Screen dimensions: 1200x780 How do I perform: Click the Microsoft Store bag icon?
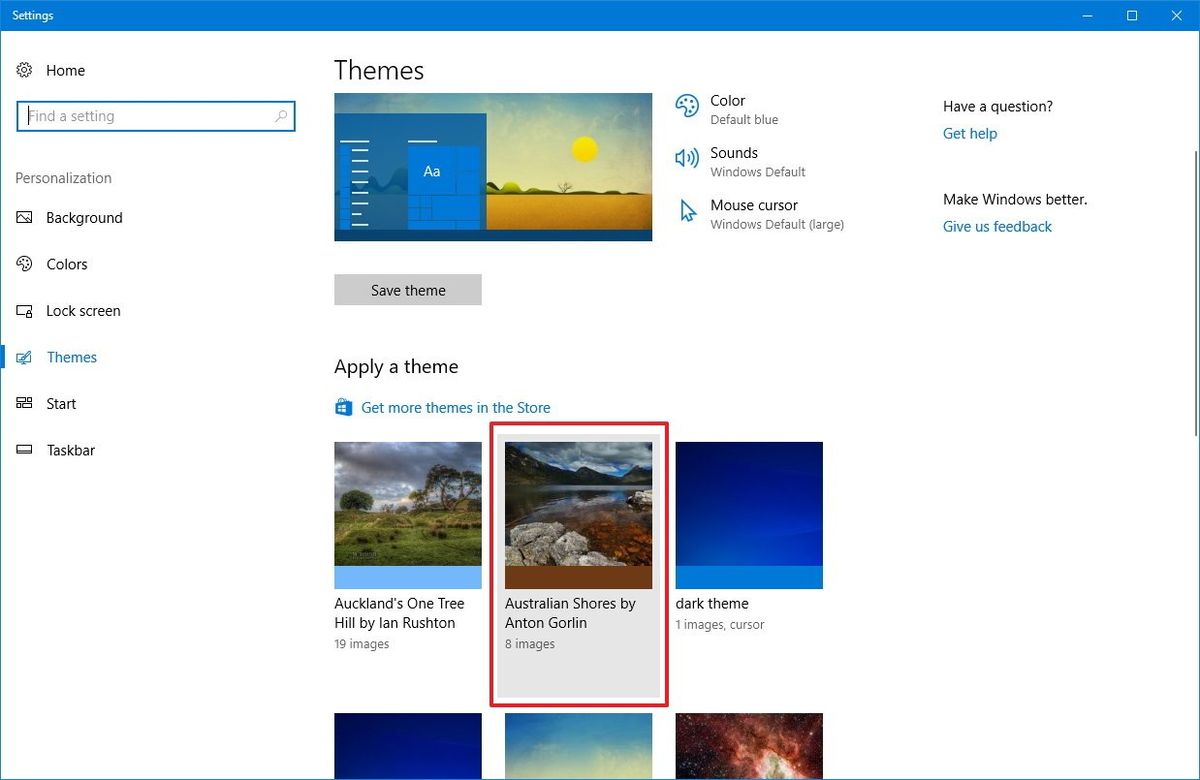coord(343,407)
